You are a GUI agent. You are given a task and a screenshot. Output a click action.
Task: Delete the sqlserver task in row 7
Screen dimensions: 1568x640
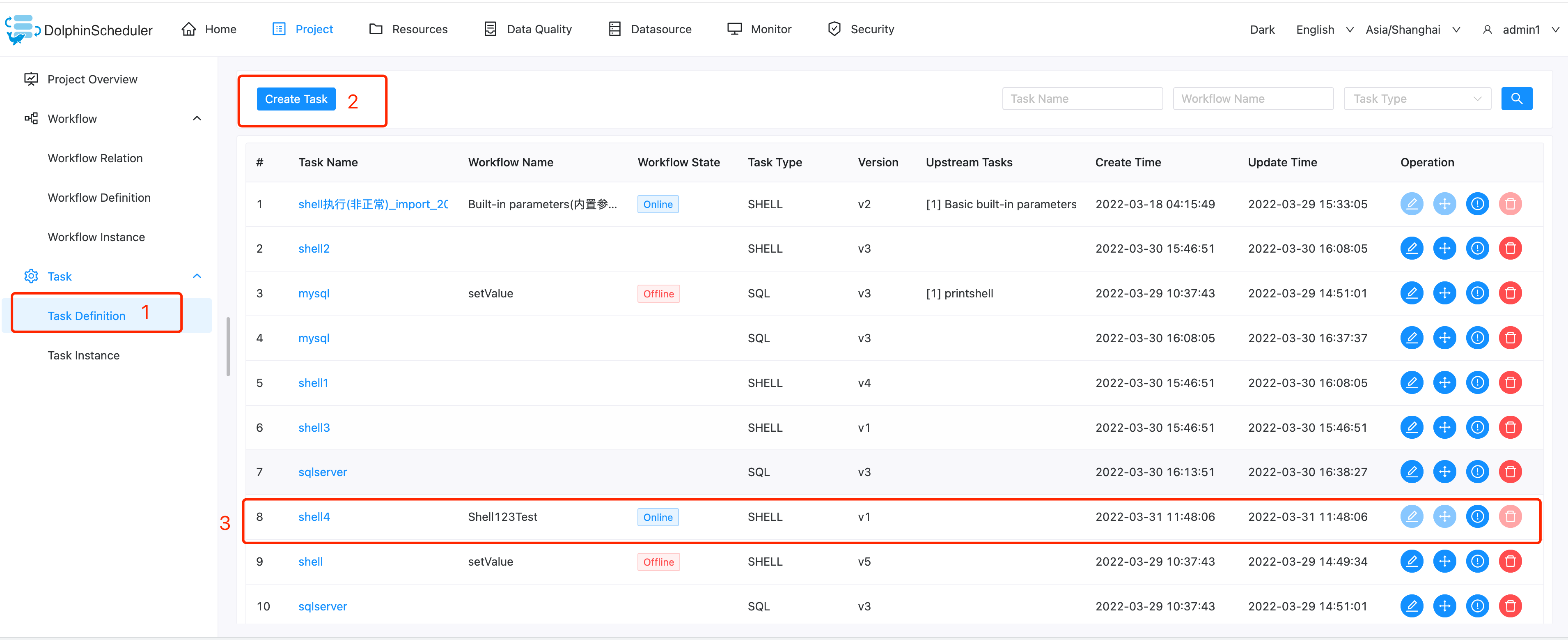pyautogui.click(x=1510, y=471)
